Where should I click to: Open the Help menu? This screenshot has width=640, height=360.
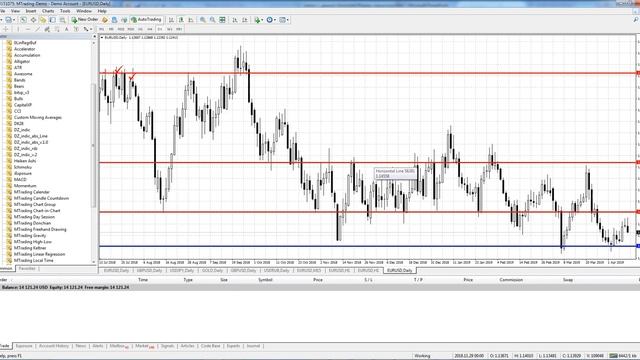point(102,11)
